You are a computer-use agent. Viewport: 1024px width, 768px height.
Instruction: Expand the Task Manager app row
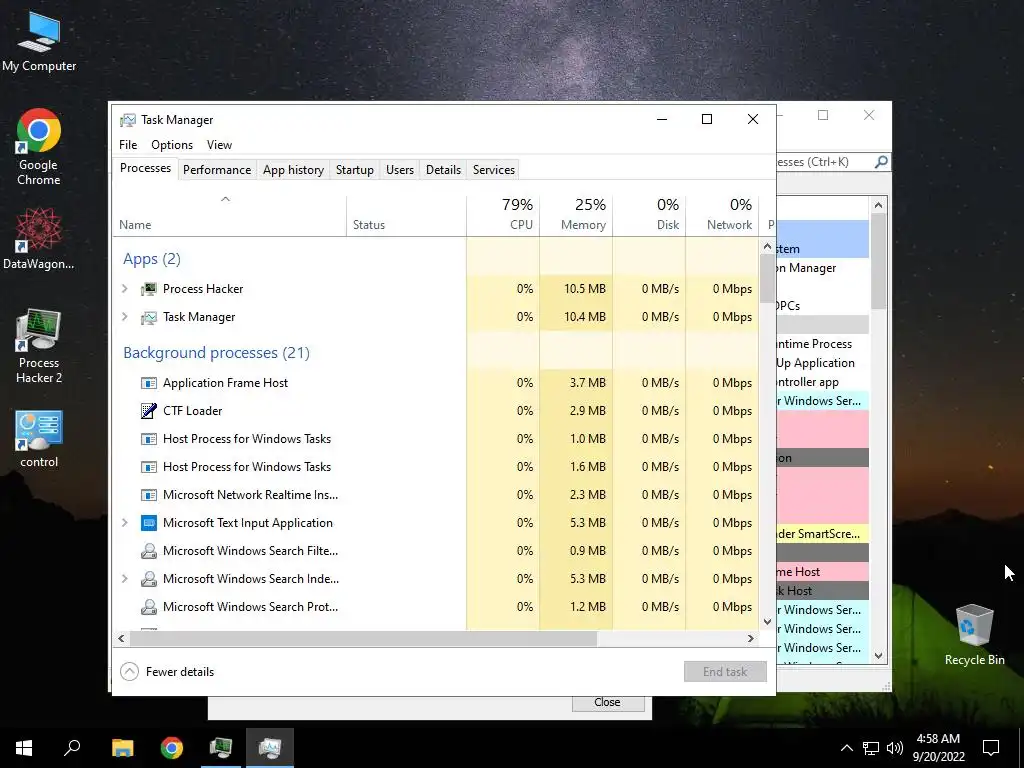125,317
